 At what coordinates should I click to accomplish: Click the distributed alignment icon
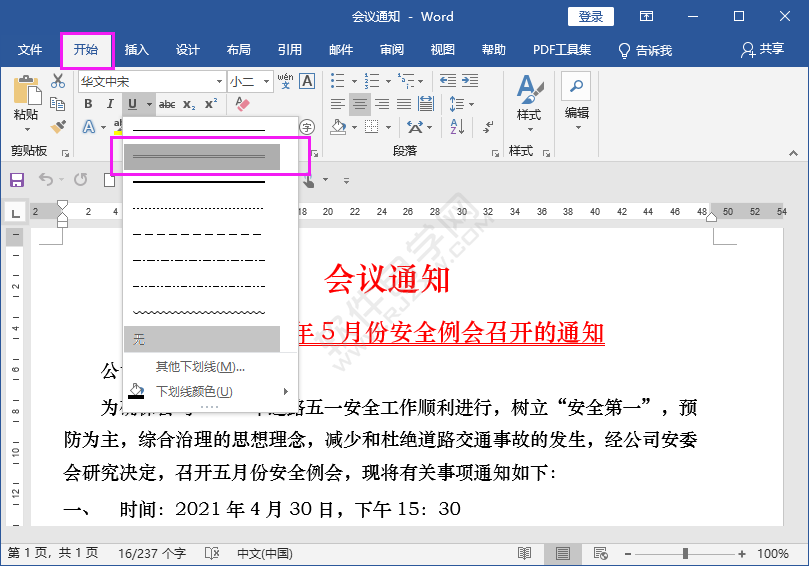tap(426, 104)
